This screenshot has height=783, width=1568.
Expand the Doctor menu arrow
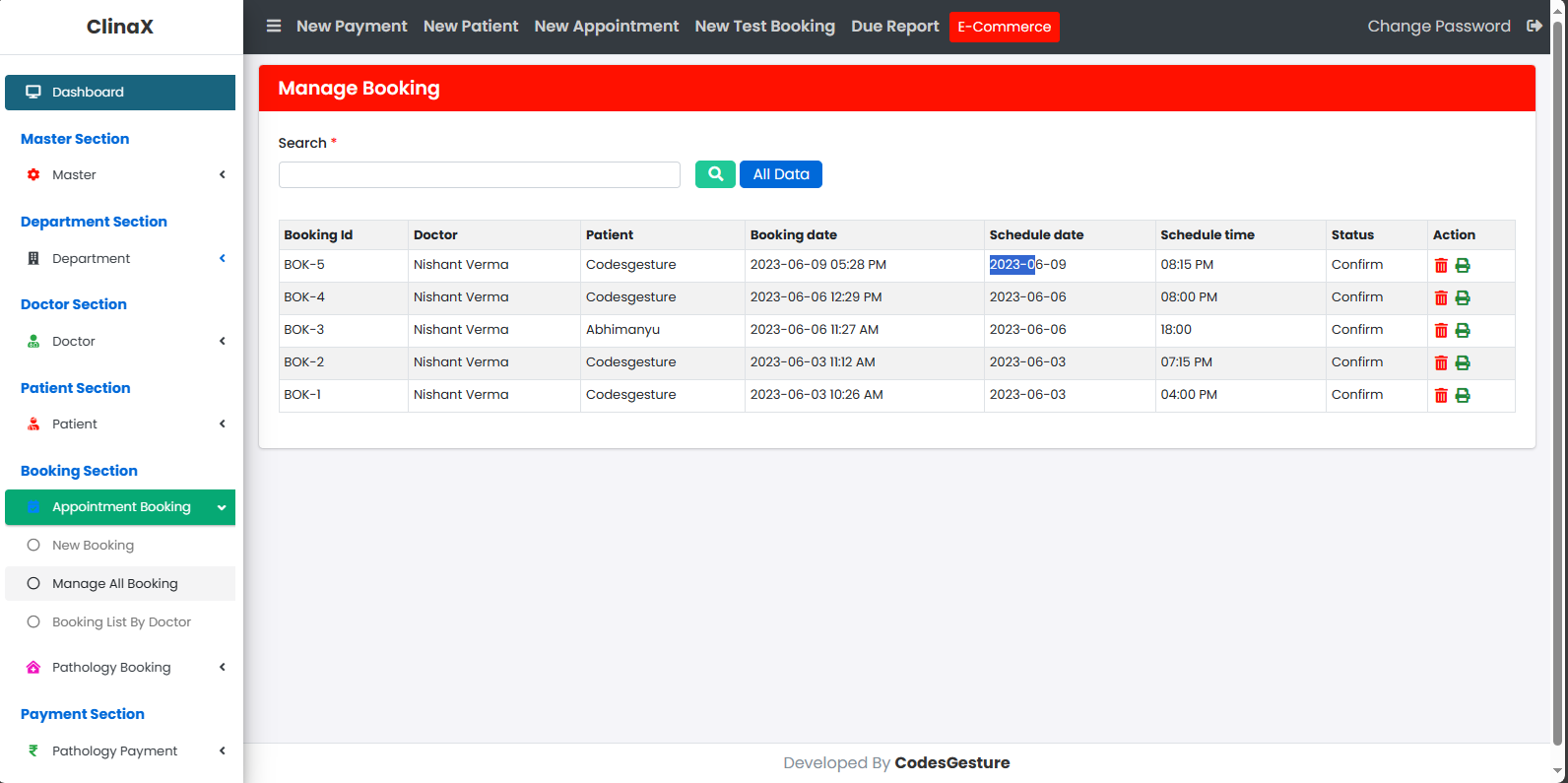pos(223,342)
